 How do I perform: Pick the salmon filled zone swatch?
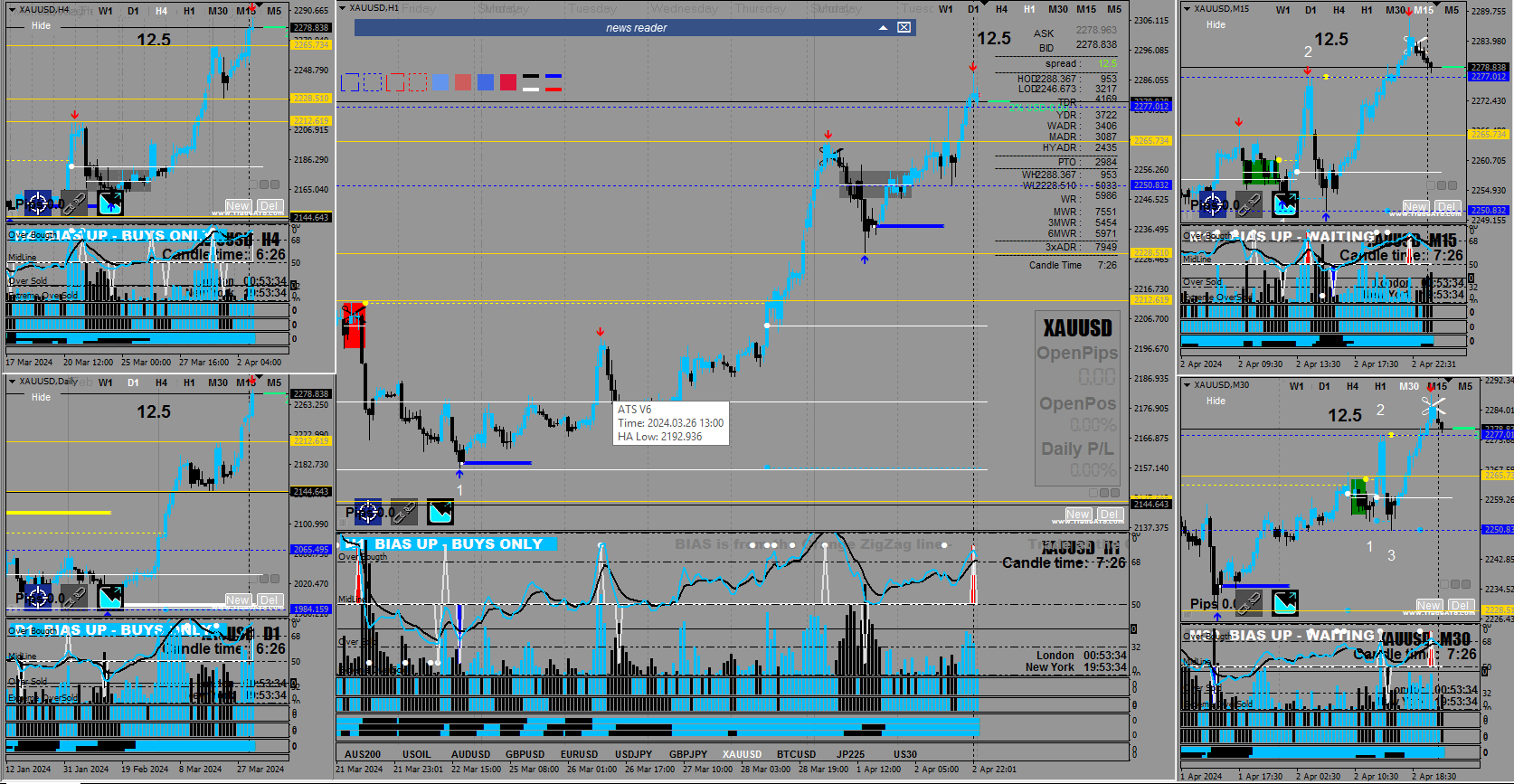tap(463, 82)
